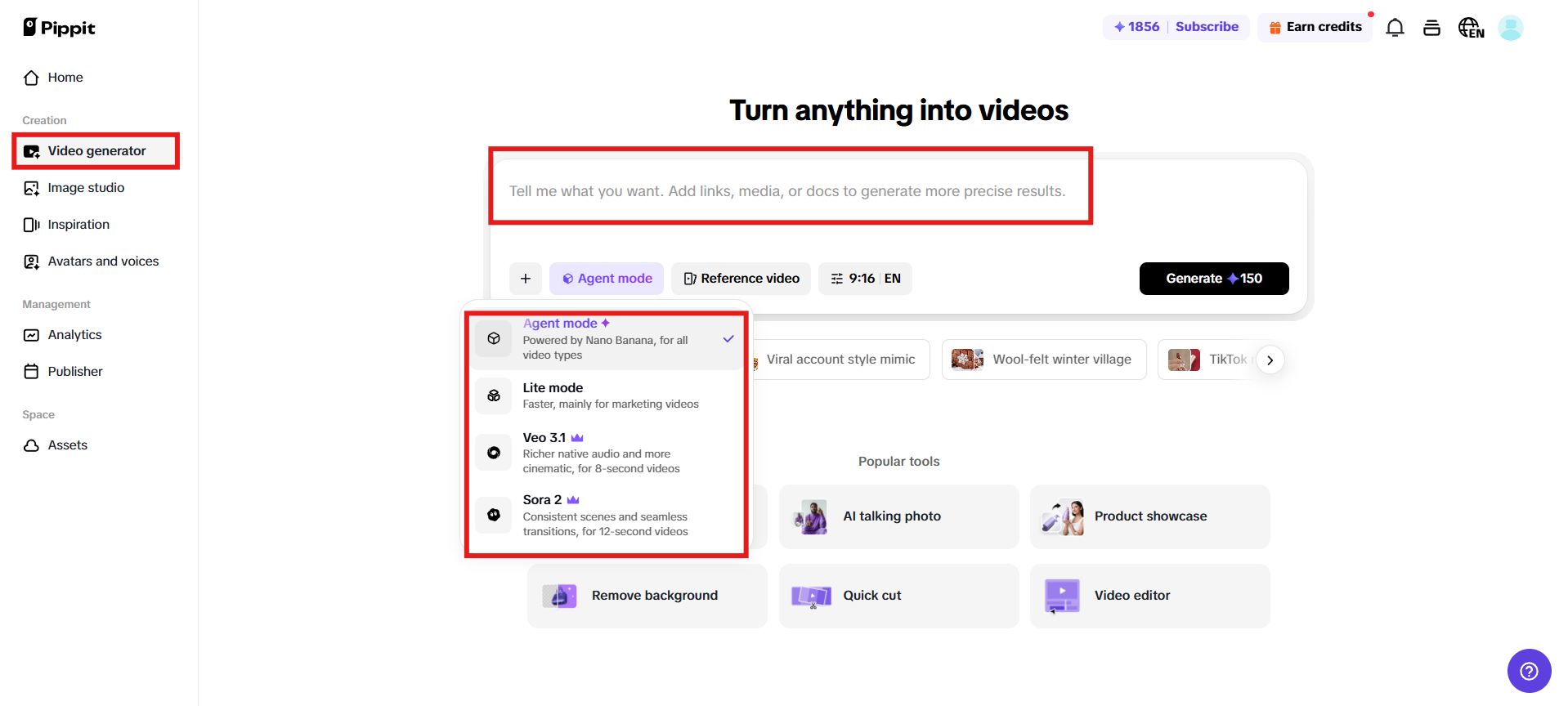1568x706 pixels.
Task: Click the Remove background tool thumbnail
Action: [x=559, y=596]
